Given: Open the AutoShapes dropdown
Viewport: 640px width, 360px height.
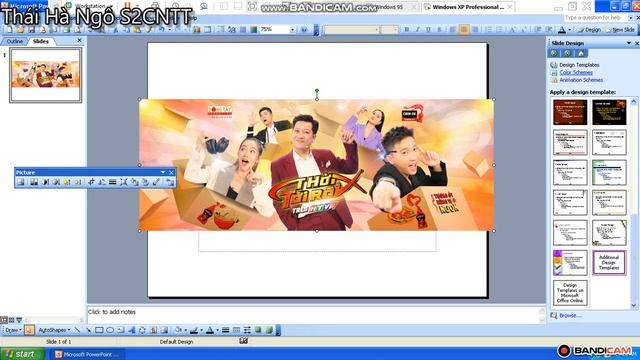Looking at the screenshot, I should point(54,330).
